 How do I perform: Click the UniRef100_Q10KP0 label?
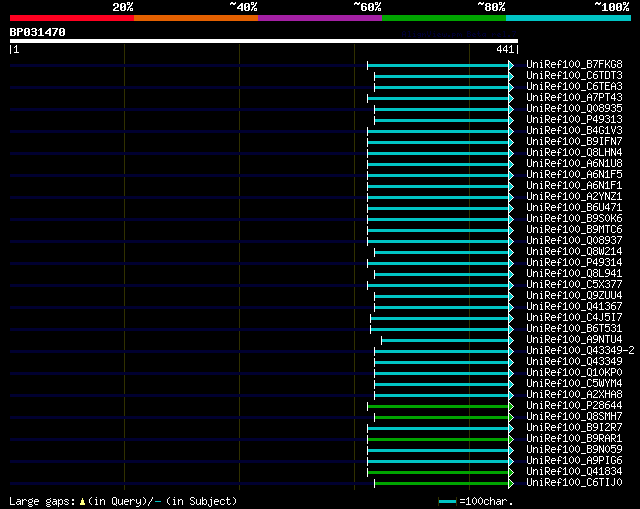coord(574,373)
